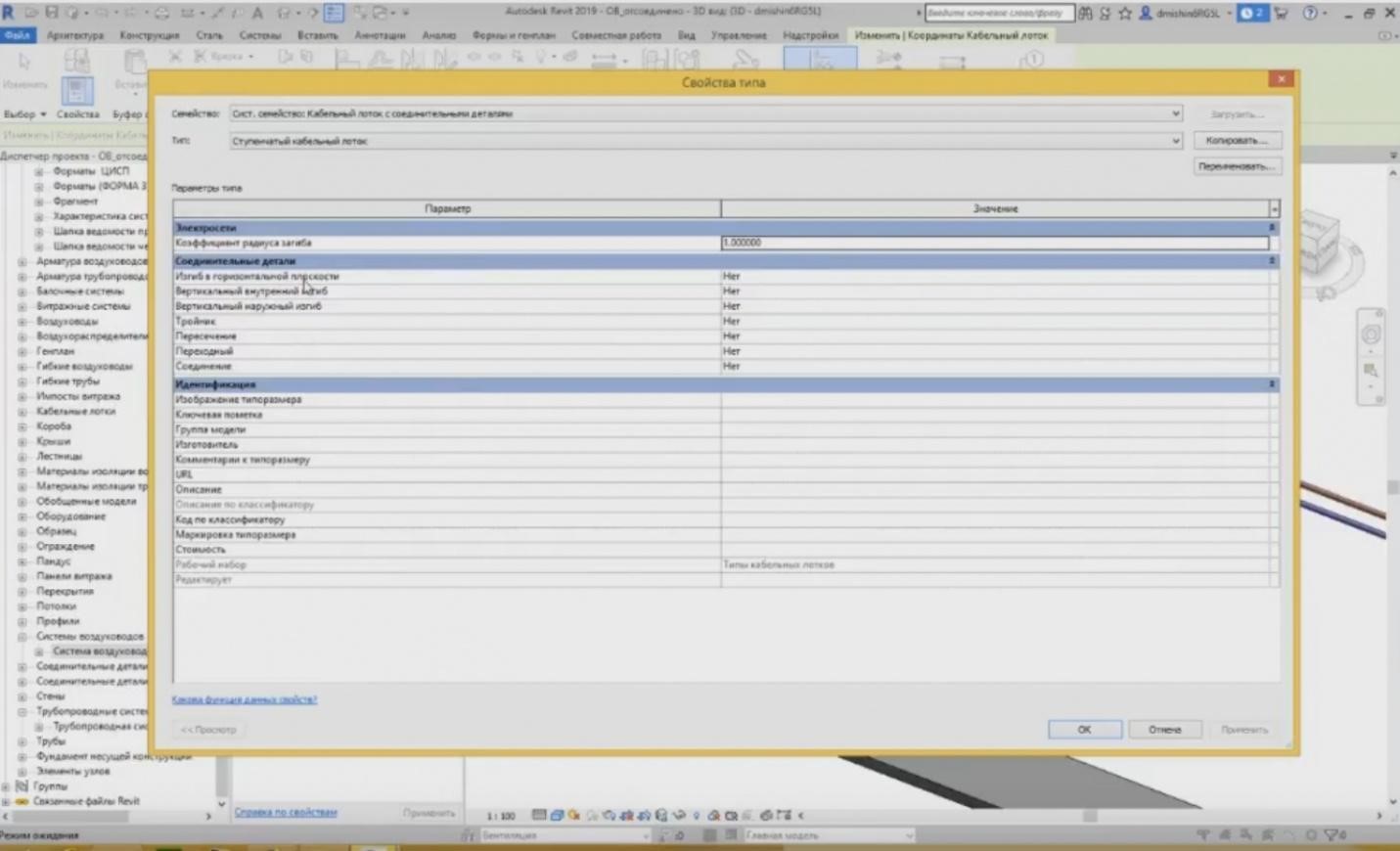Screen dimensions: 1400x851
Task: Open the link about property functions
Action: click(x=245, y=699)
